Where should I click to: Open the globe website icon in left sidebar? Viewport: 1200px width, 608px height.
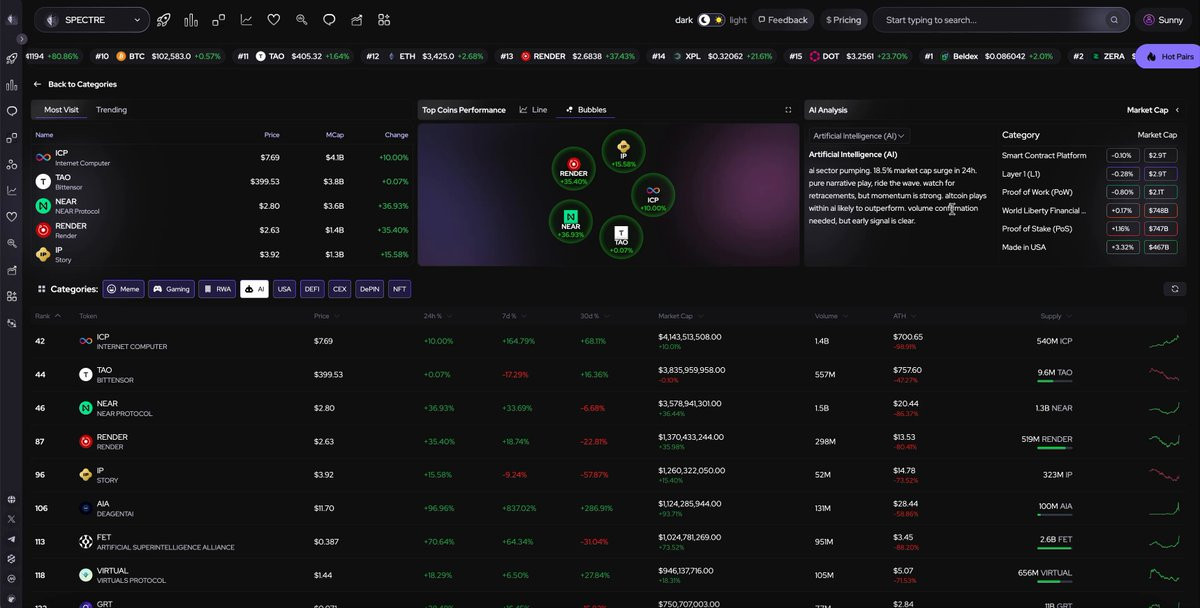point(12,499)
